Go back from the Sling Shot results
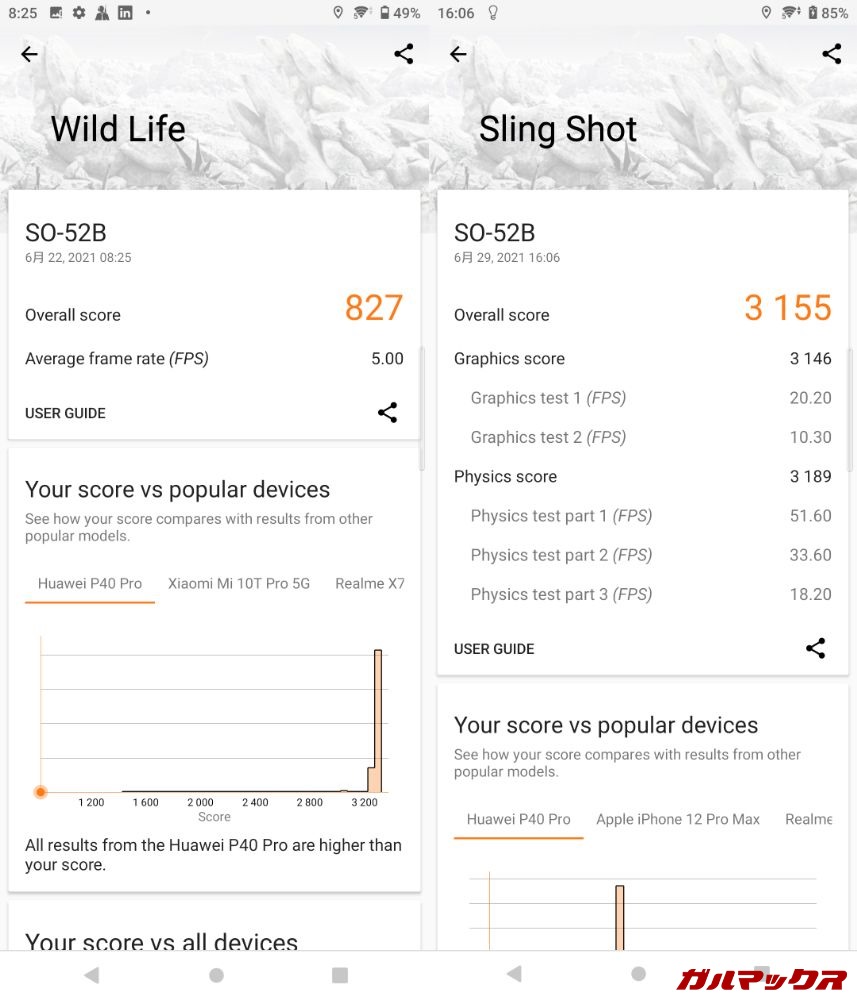Image resolution: width=857 pixels, height=1000 pixels. [458, 55]
